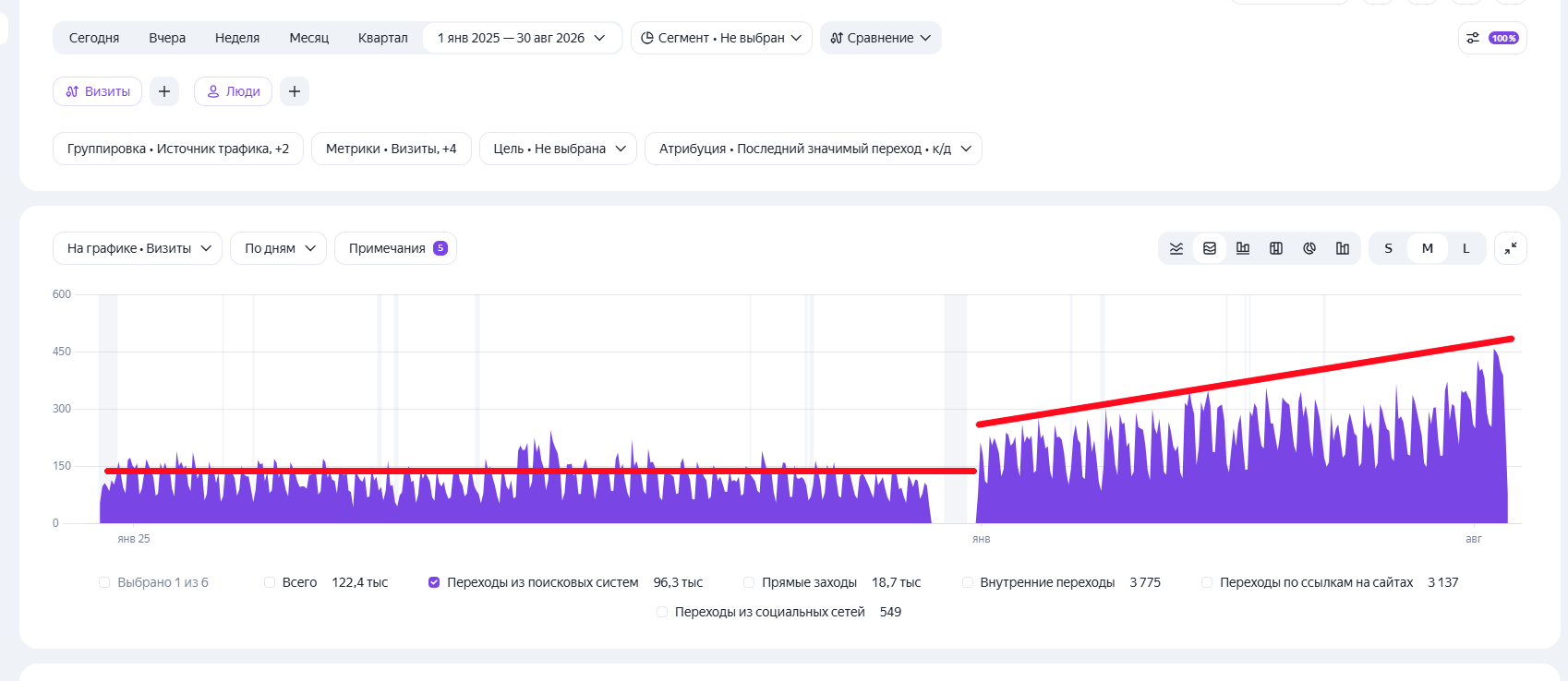This screenshot has height=681, width=1568.
Task: Select the last column chart type icon
Action: click(1343, 248)
